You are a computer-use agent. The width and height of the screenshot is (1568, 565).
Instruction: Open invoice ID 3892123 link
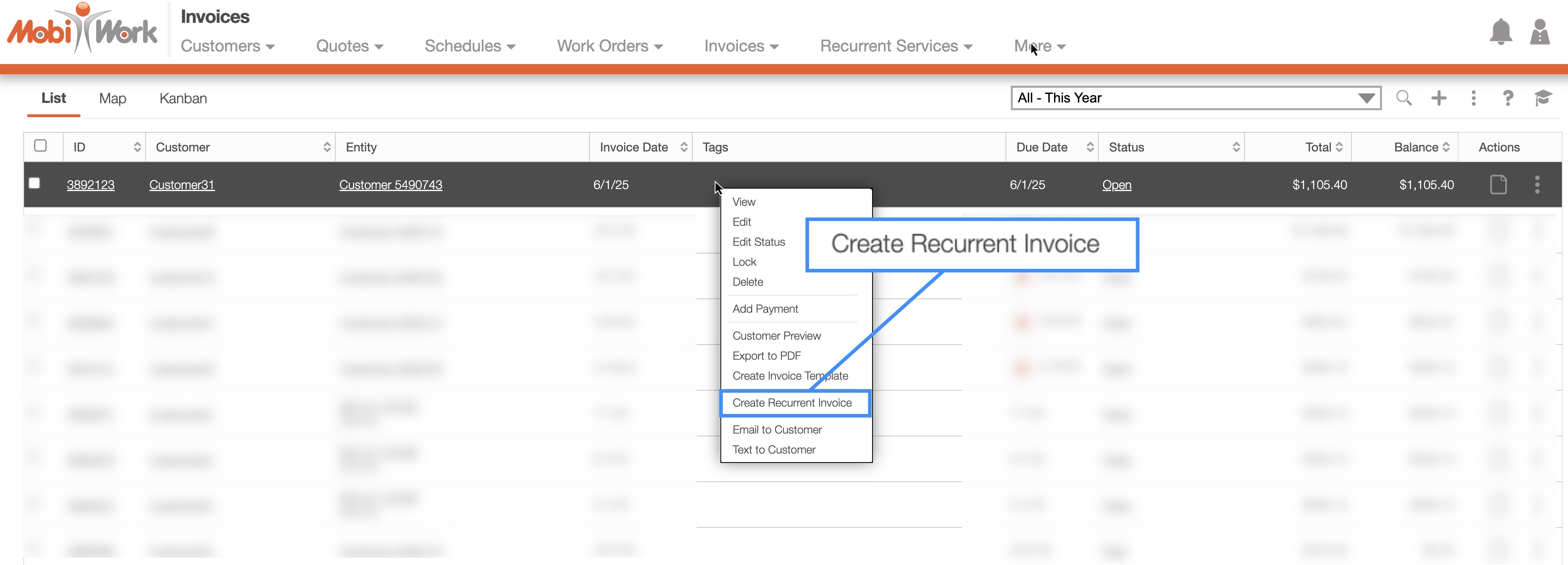point(91,185)
